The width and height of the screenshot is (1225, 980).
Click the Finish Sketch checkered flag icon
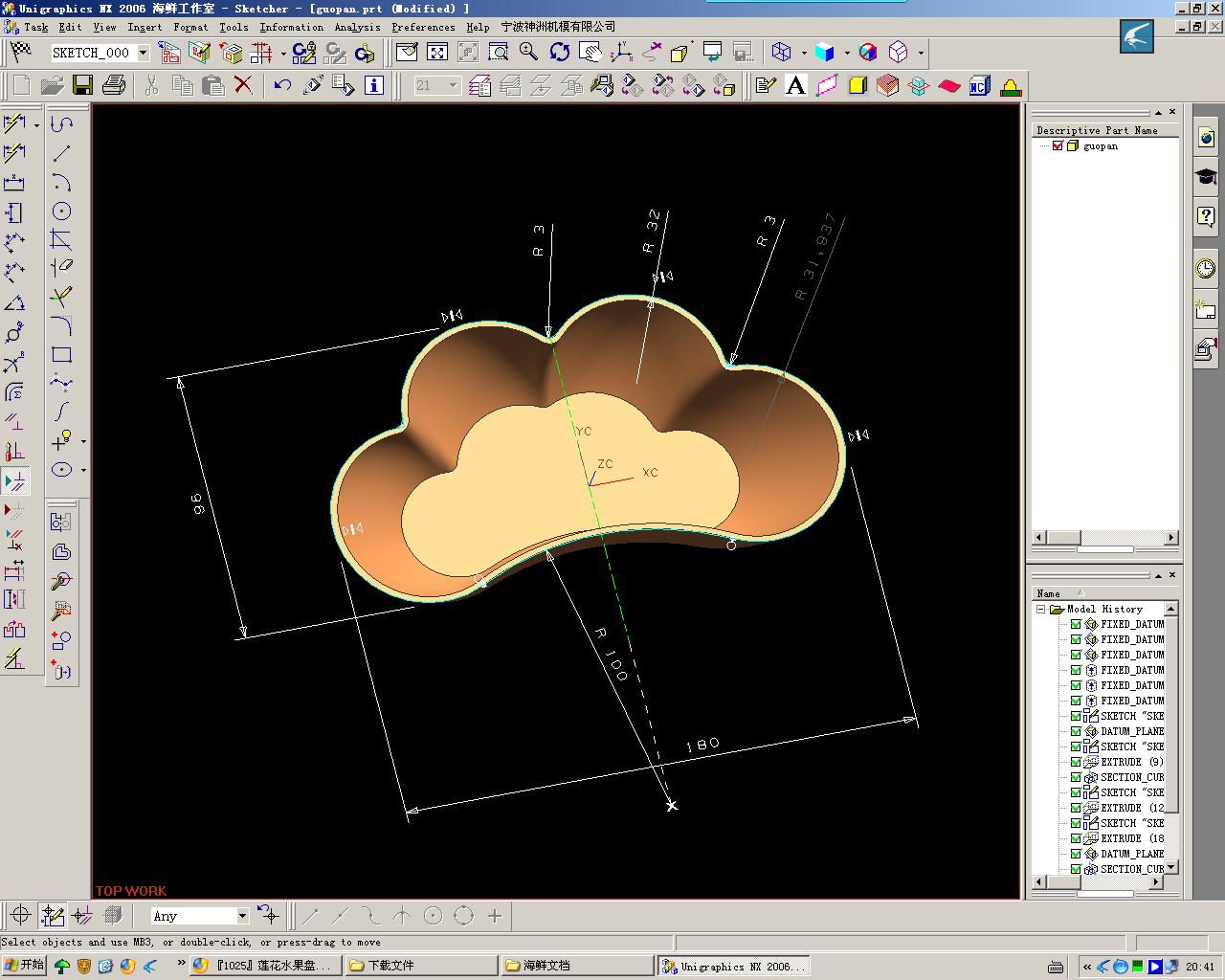pyautogui.click(x=20, y=52)
